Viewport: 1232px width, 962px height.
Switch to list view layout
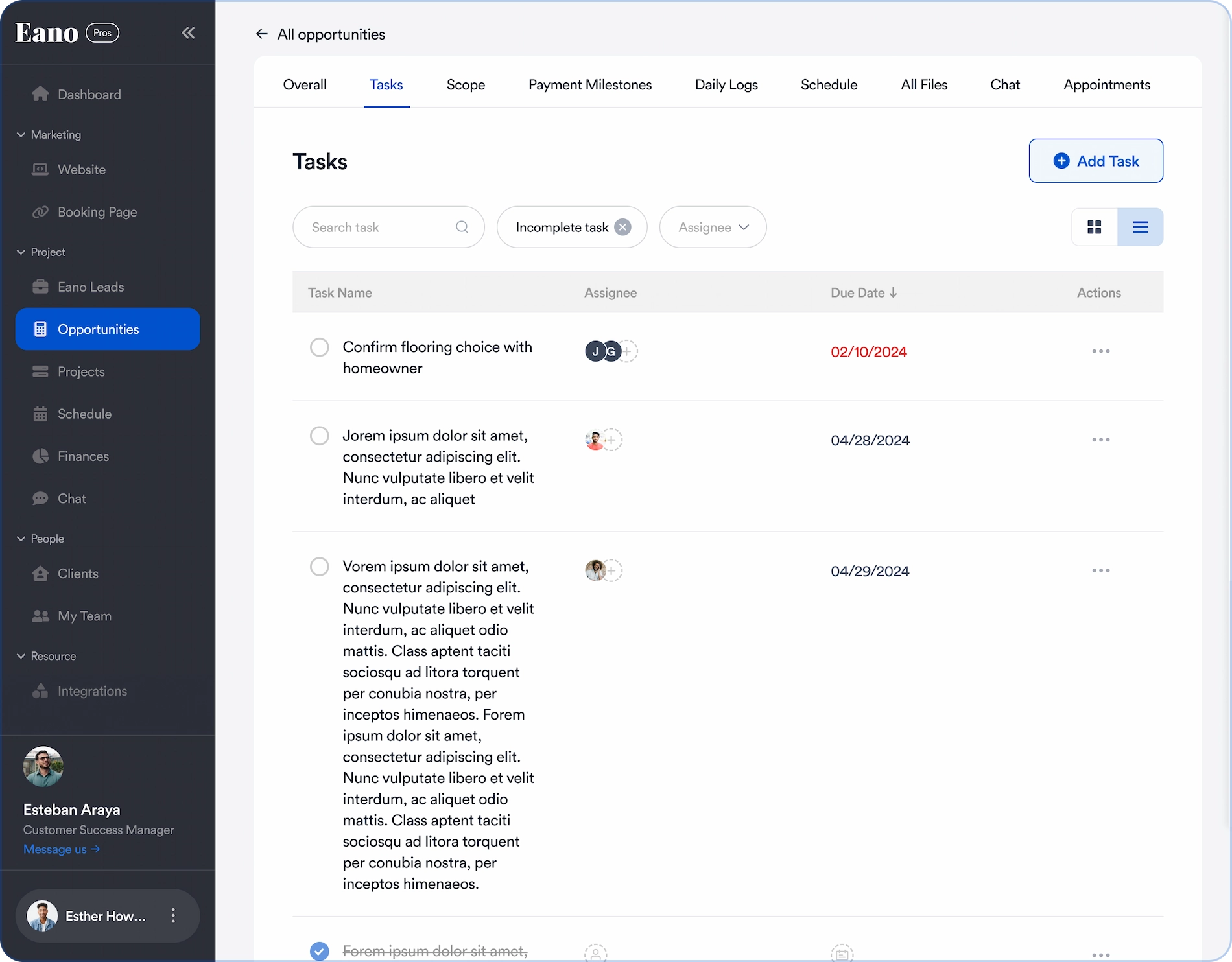(x=1140, y=227)
